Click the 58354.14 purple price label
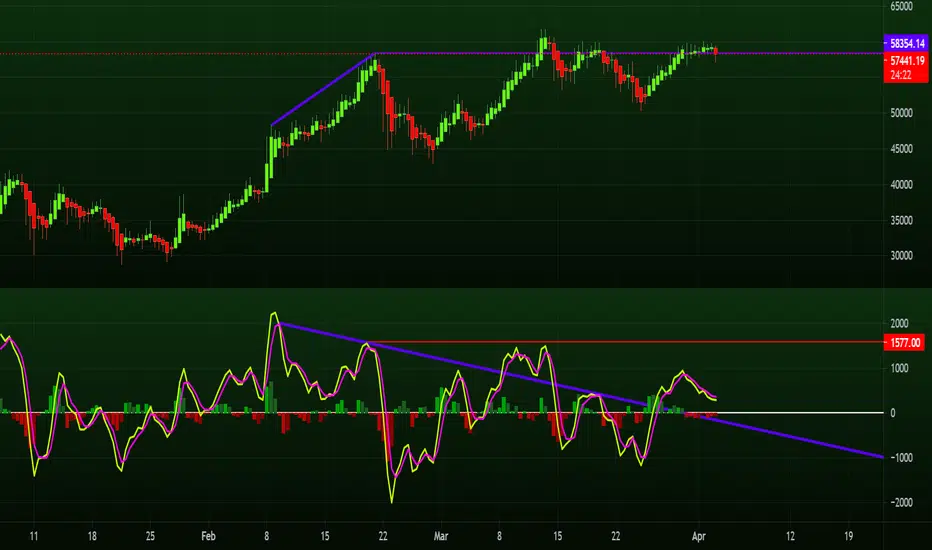 pos(906,43)
